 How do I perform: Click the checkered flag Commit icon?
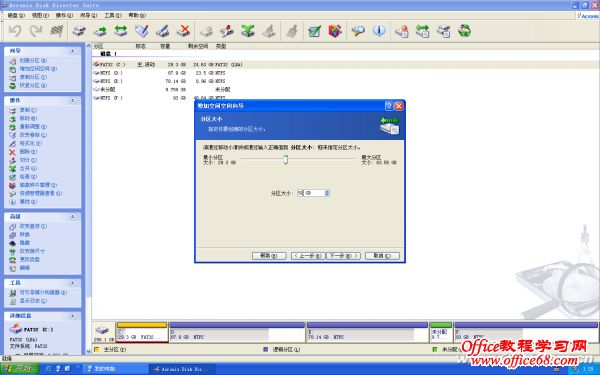point(57,31)
